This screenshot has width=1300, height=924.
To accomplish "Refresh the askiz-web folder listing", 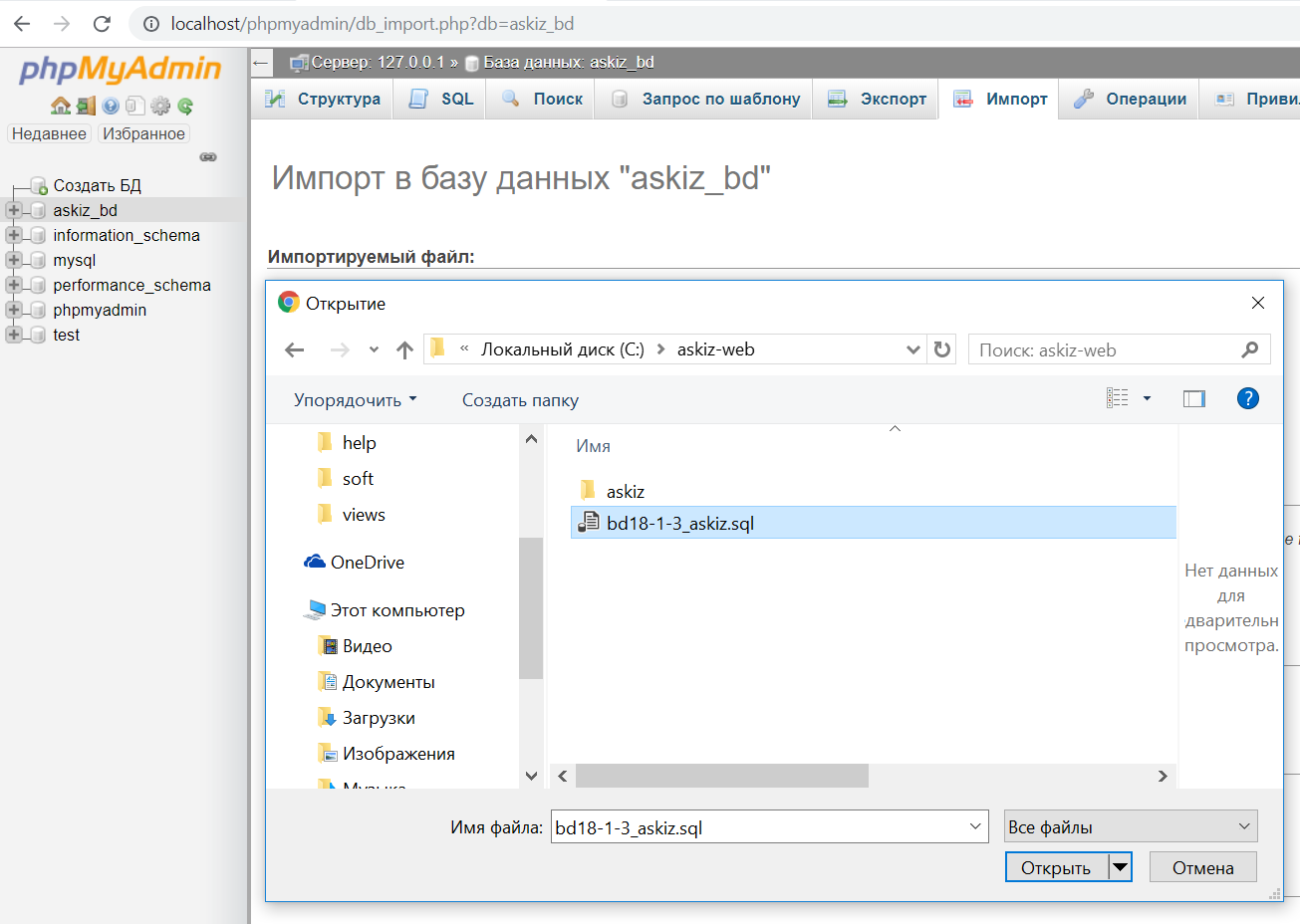I will [942, 349].
